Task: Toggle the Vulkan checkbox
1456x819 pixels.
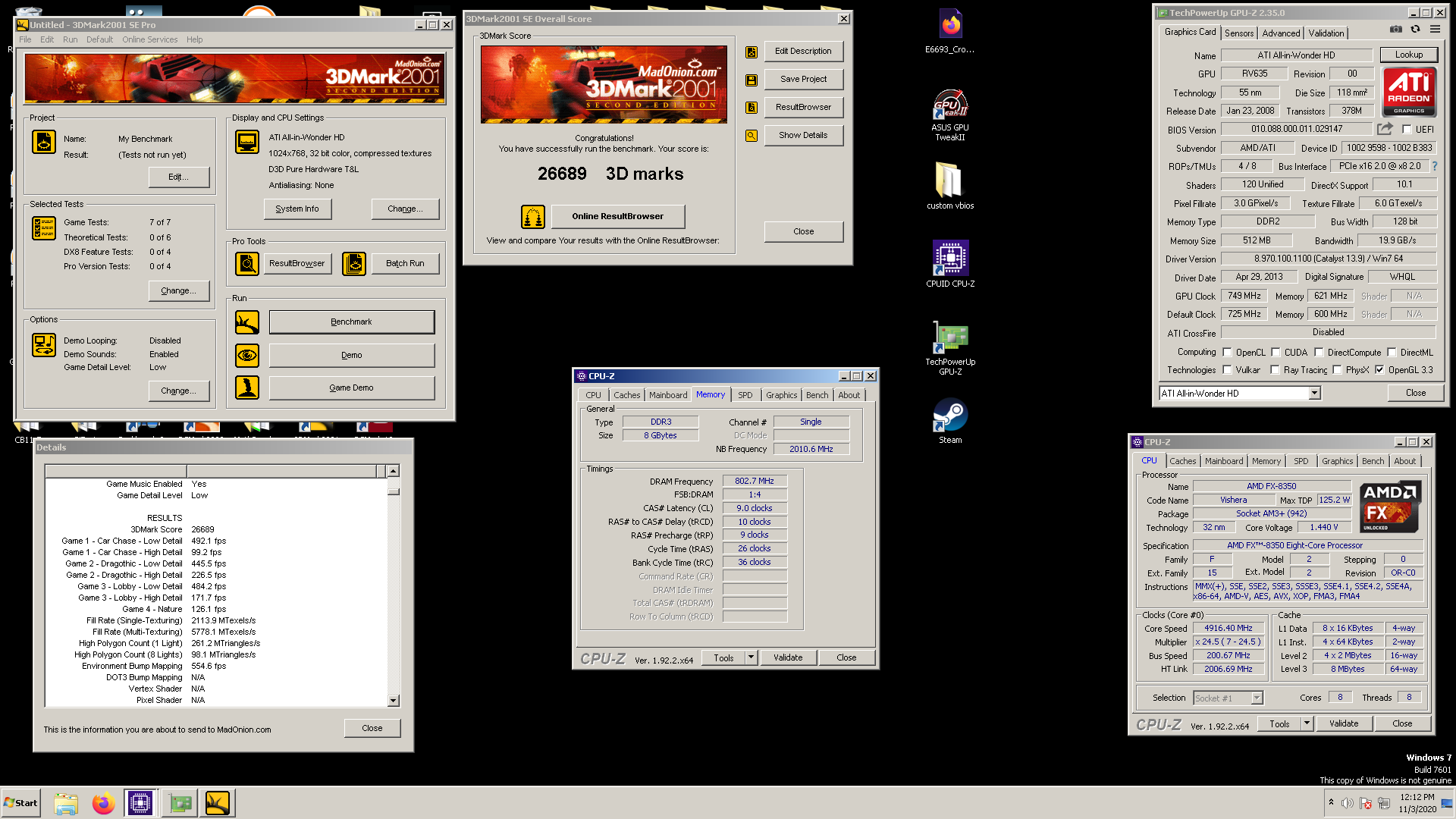Action: (1227, 370)
